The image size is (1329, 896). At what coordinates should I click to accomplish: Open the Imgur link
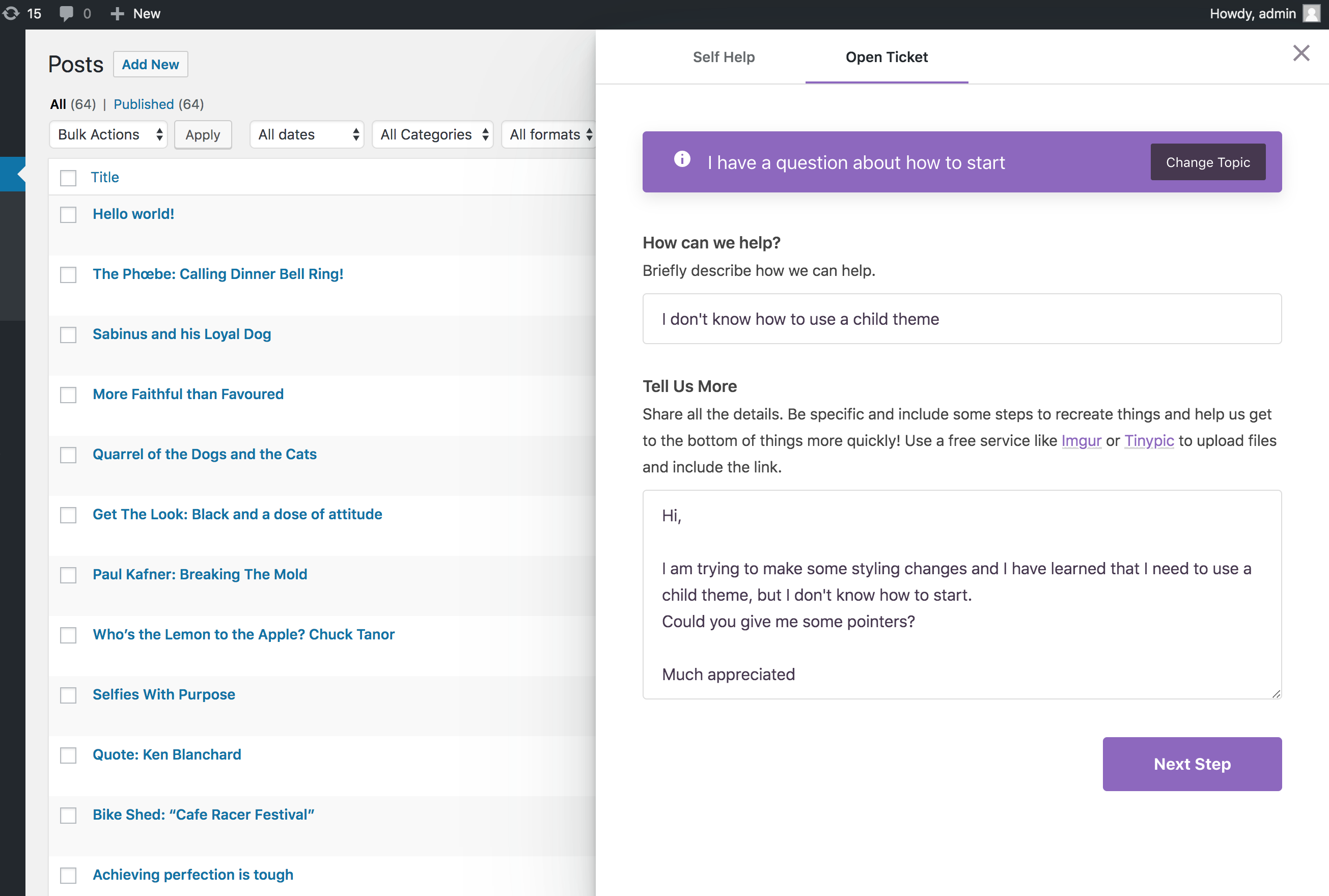[x=1081, y=440]
